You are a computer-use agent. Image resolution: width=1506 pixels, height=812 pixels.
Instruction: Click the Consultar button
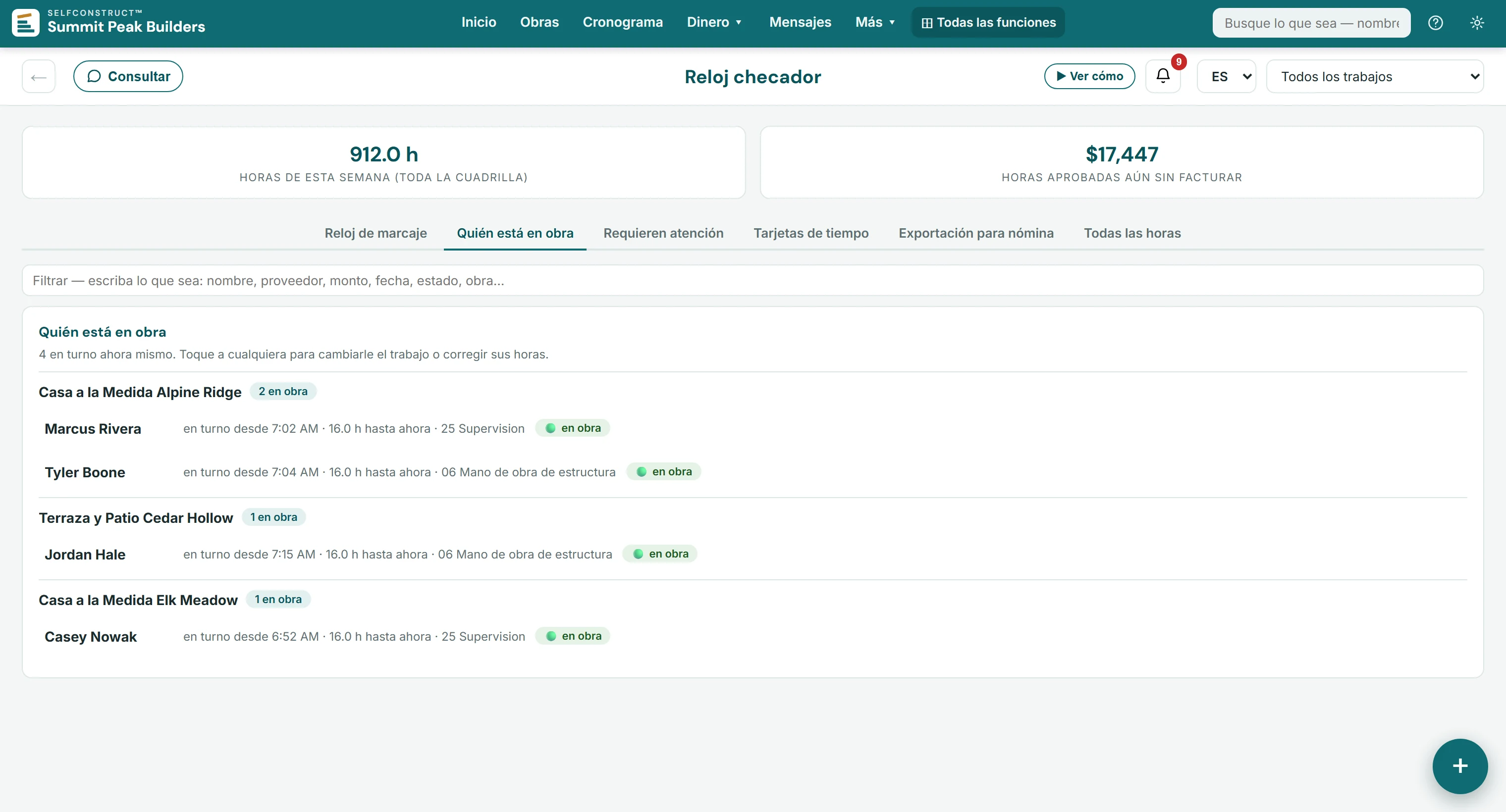[x=128, y=76]
